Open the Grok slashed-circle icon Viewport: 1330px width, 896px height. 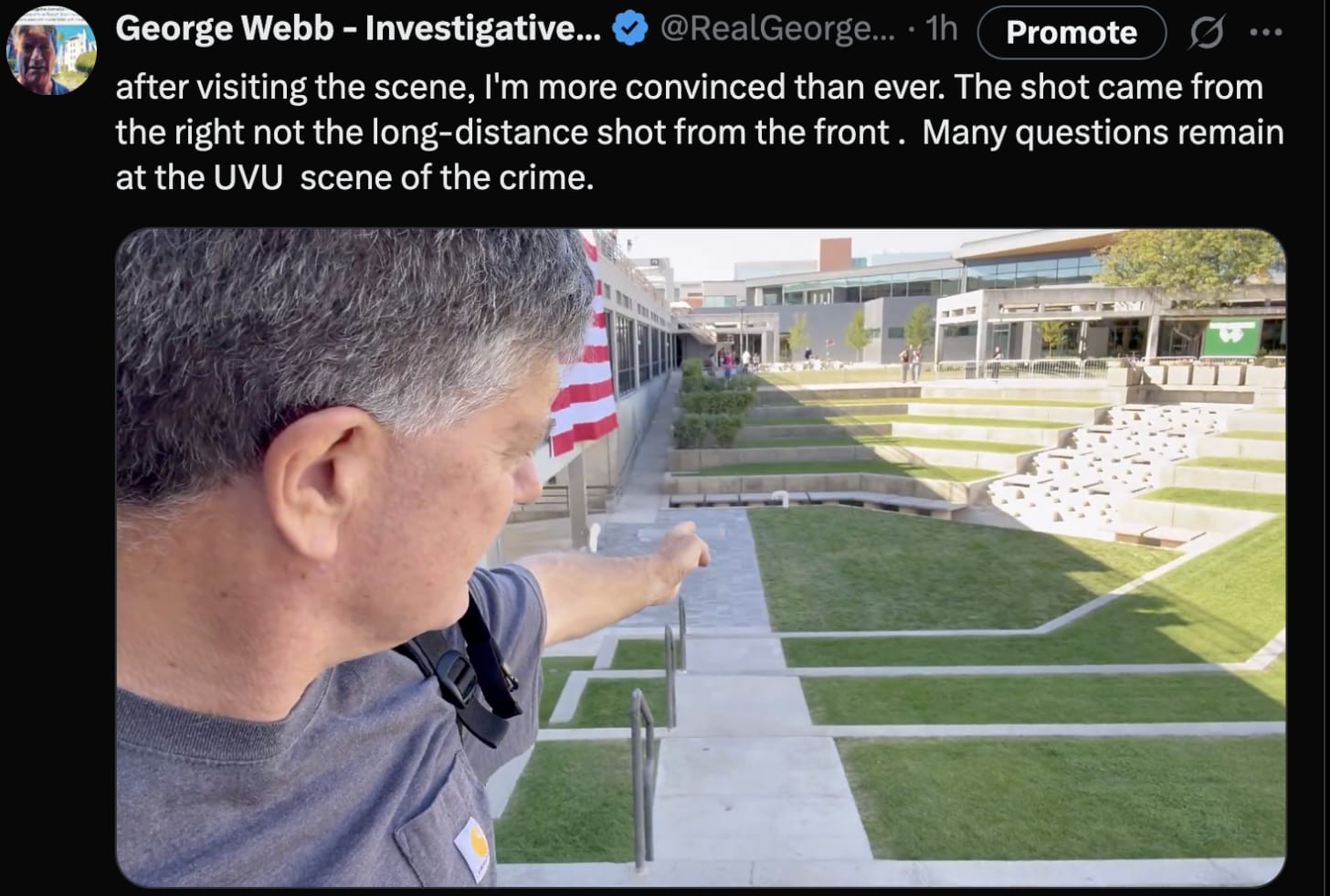(x=1207, y=34)
